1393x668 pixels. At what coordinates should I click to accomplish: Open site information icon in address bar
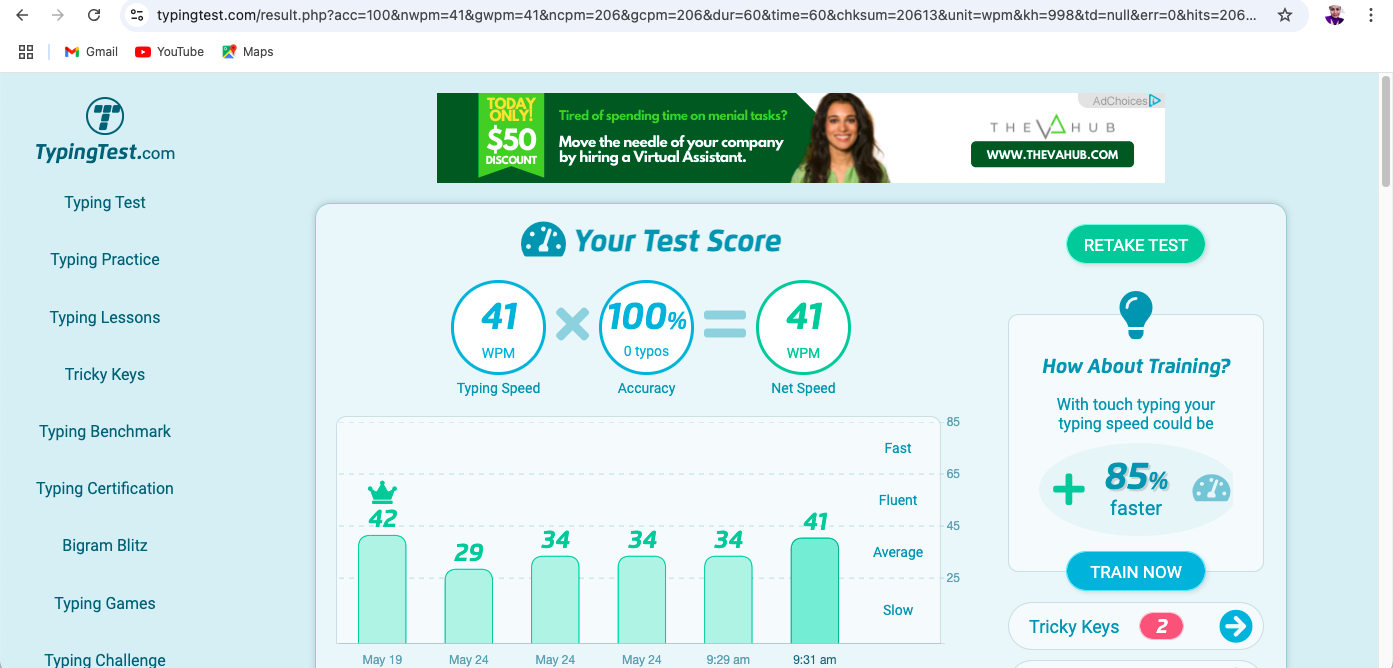[x=138, y=15]
